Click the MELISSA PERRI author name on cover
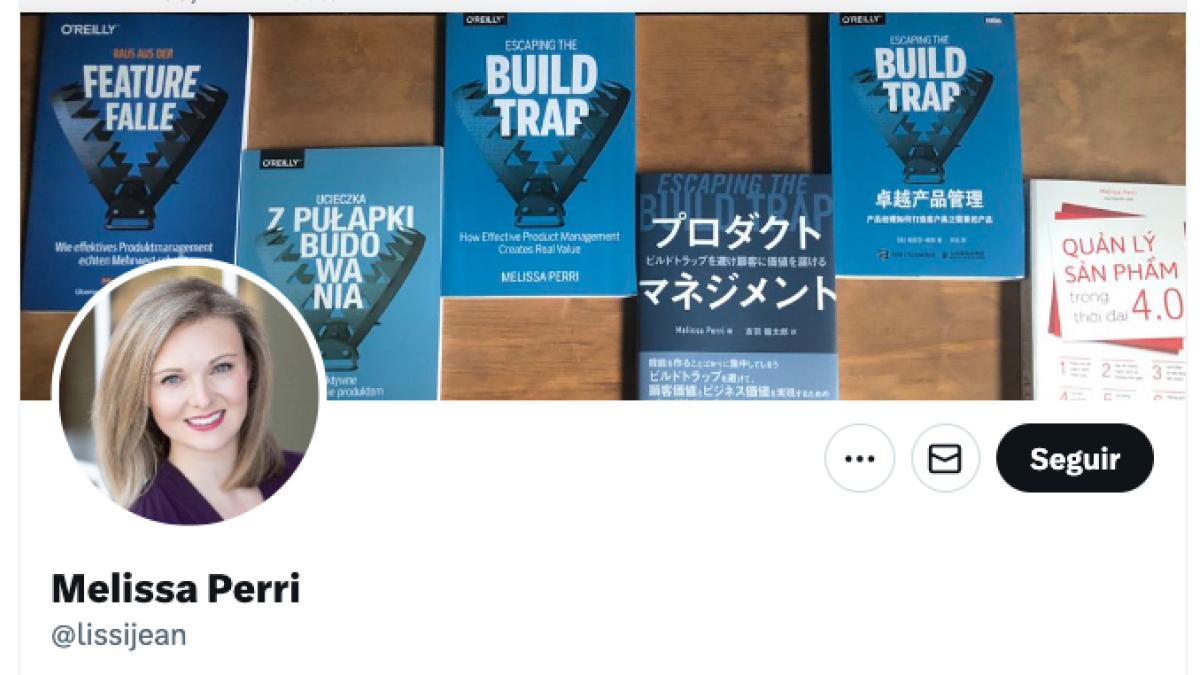The width and height of the screenshot is (1200, 675). point(541,275)
